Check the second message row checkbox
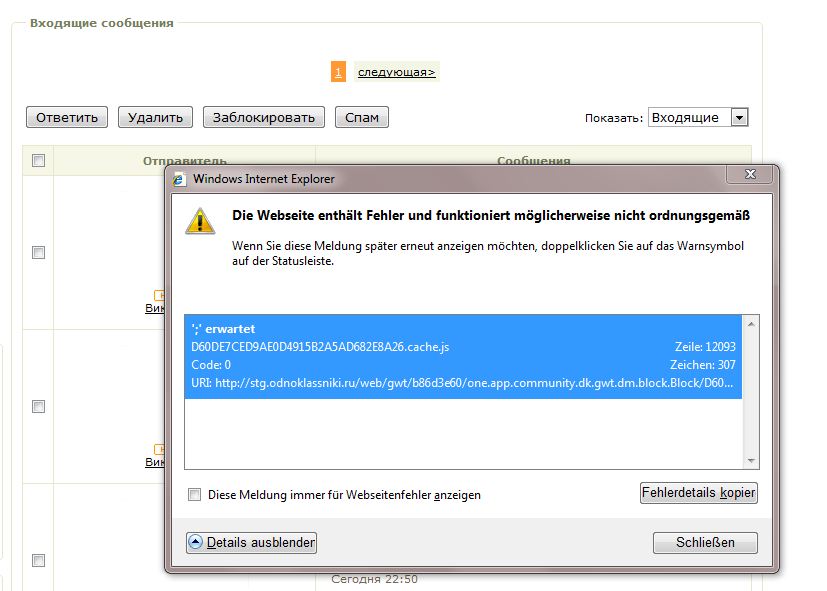This screenshot has height=591, width=827. [39, 406]
